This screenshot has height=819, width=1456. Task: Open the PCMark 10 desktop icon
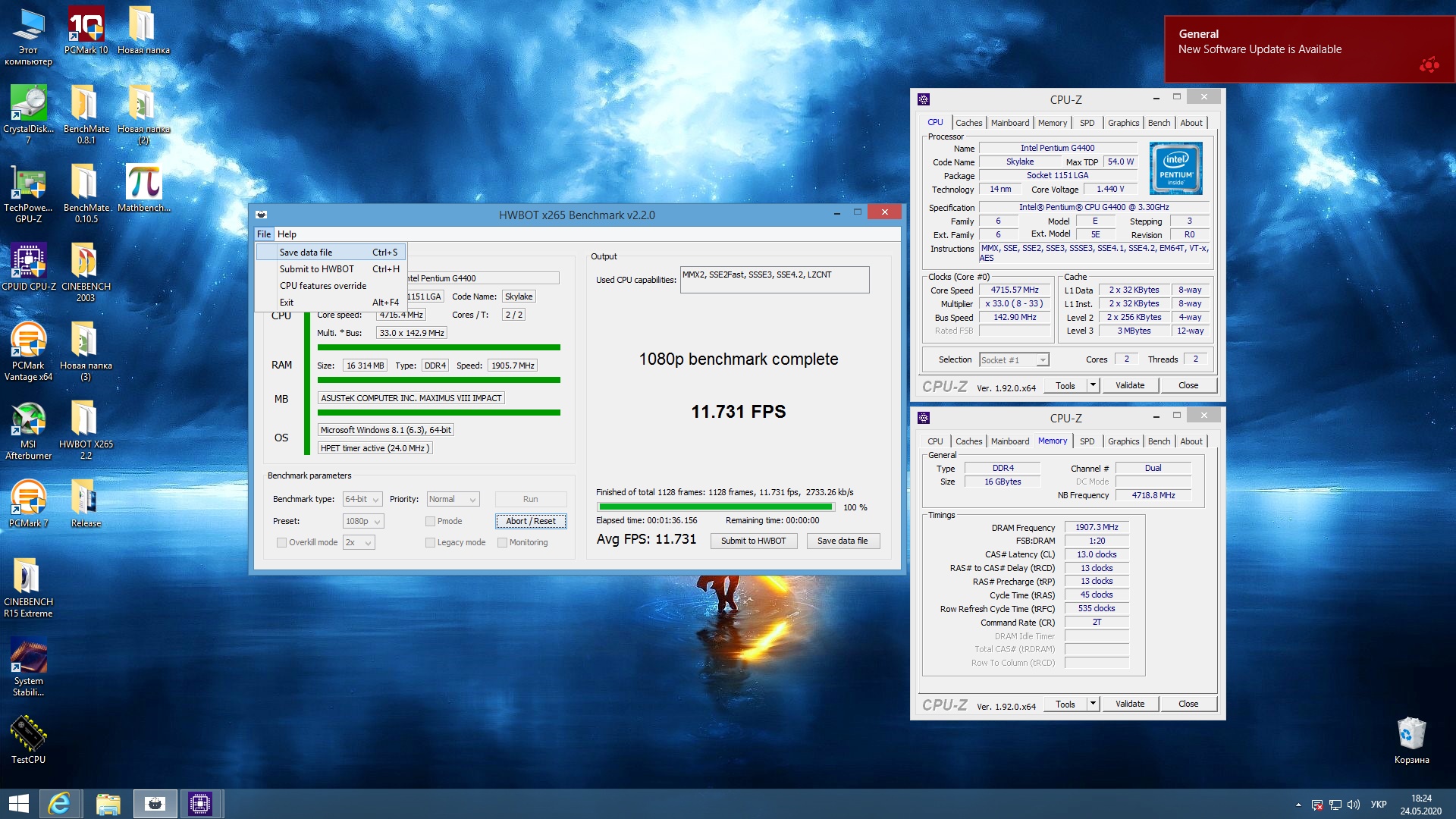coord(86,30)
